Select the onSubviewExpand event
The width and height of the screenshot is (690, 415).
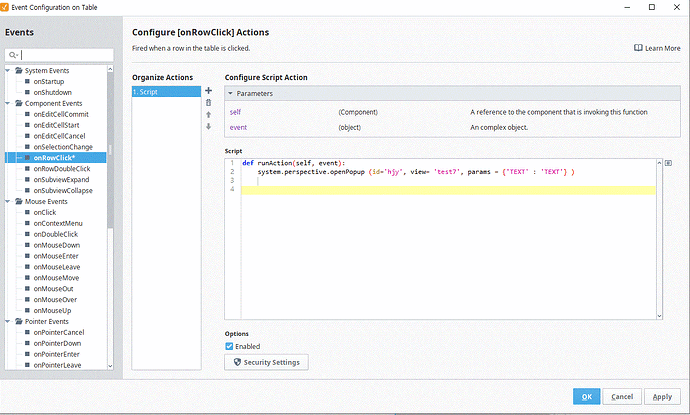tap(61, 180)
